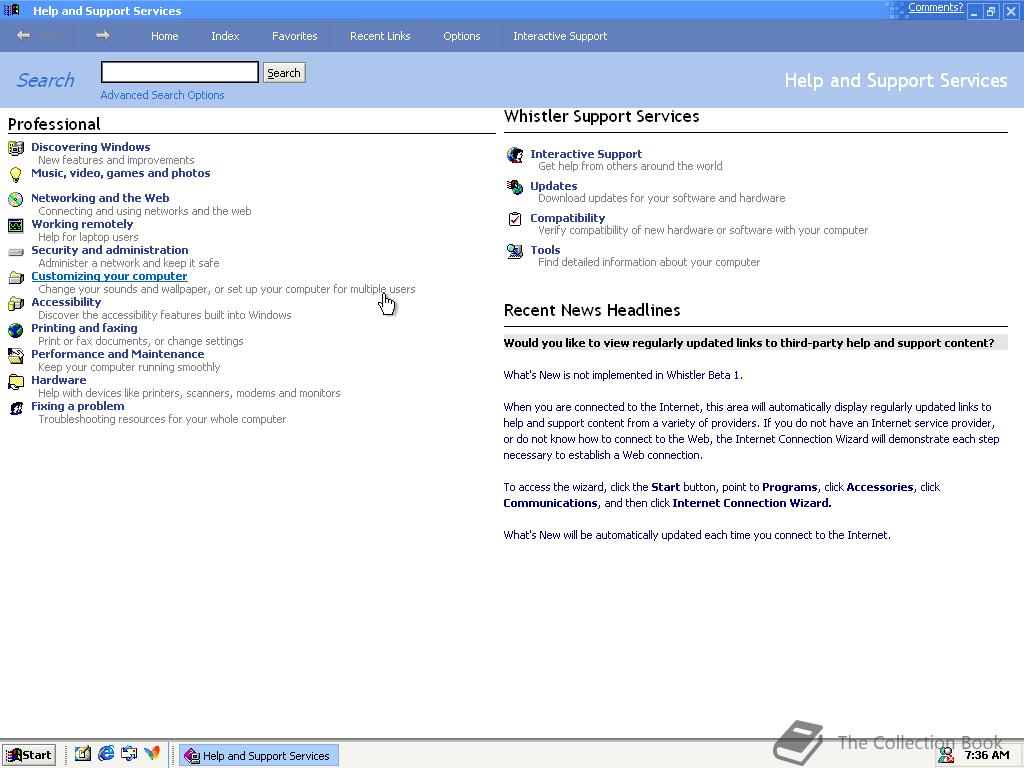Image resolution: width=1024 pixels, height=768 pixels.
Task: Click 'Get help from others around the world'
Action: pos(630,166)
